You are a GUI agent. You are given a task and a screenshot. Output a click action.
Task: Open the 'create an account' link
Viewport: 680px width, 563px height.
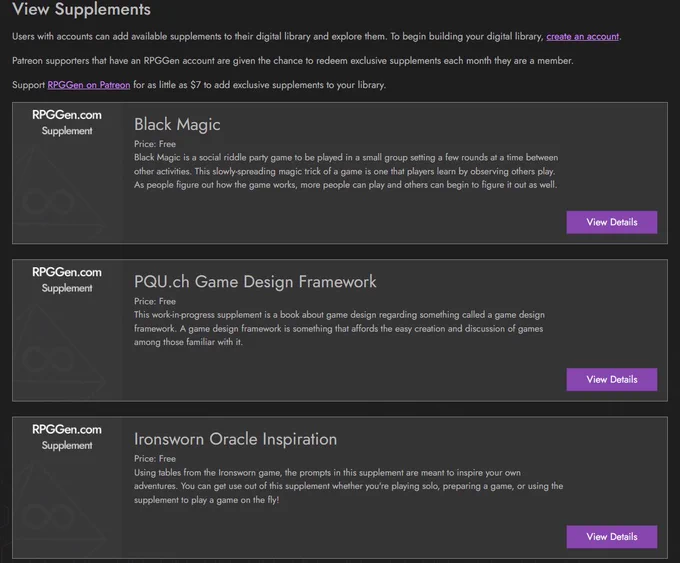coord(582,36)
